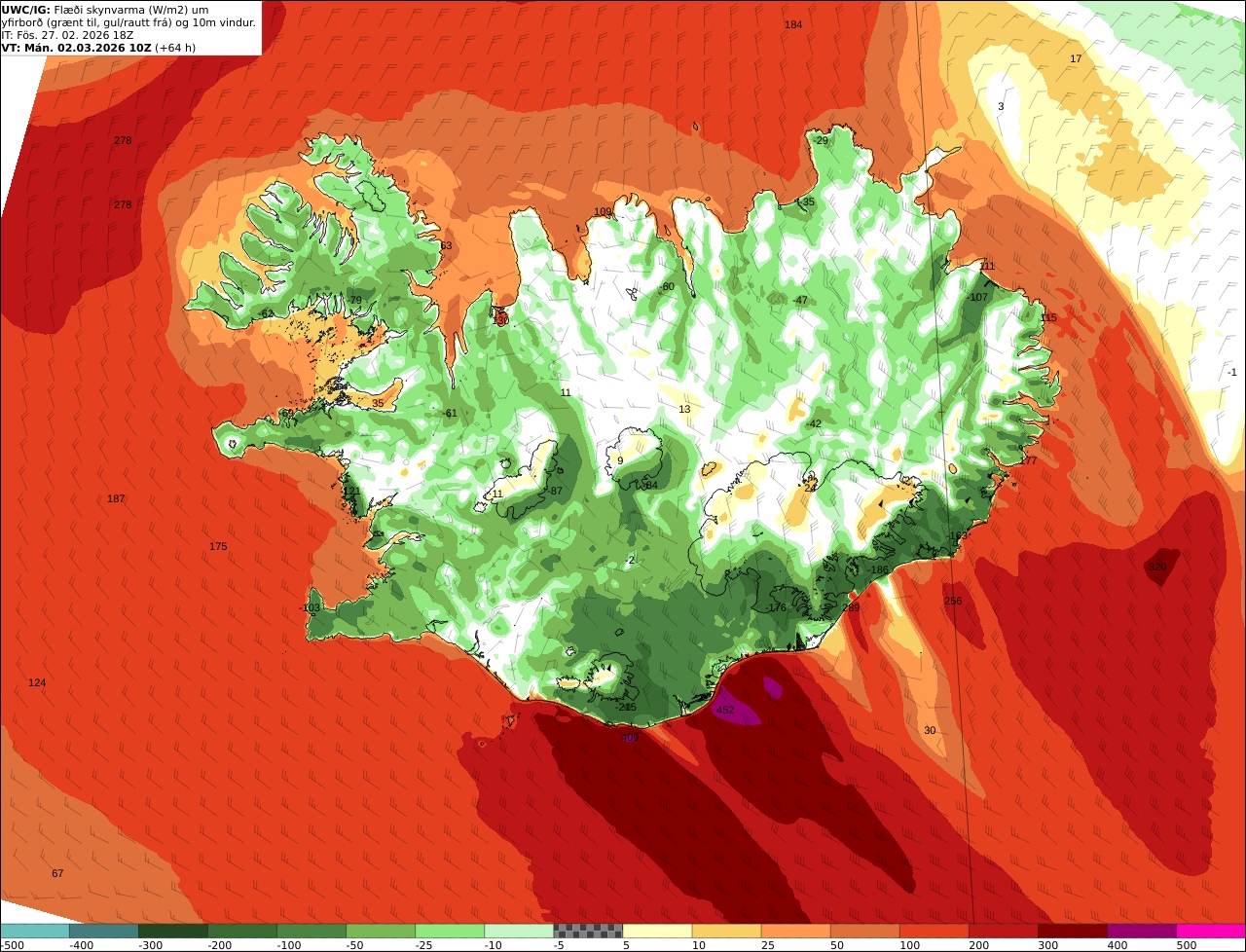Screen dimensions: 1246x952
Task: Click the map value 289 on the southeast coast
Action: [851, 608]
